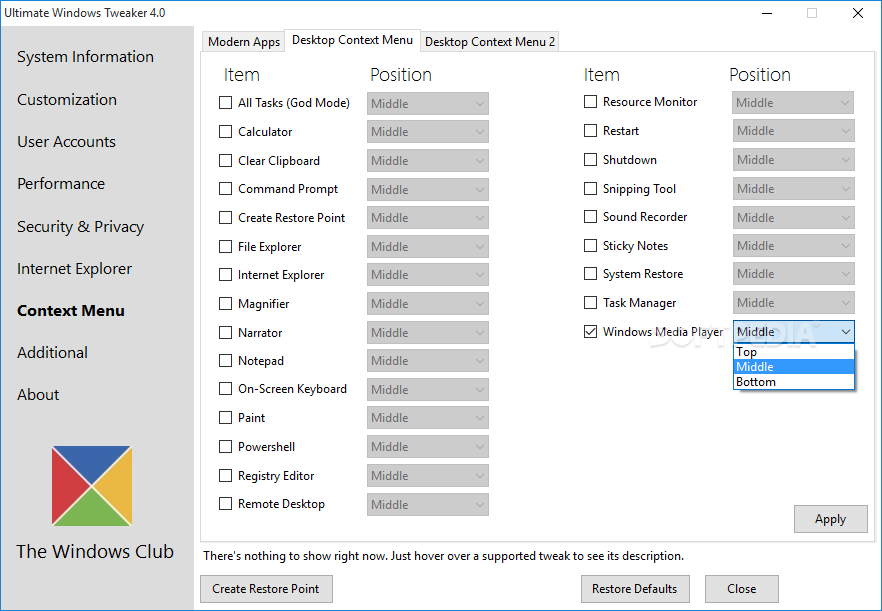Tick the Calculator checkbox
The height and width of the screenshot is (611, 882).
226,132
